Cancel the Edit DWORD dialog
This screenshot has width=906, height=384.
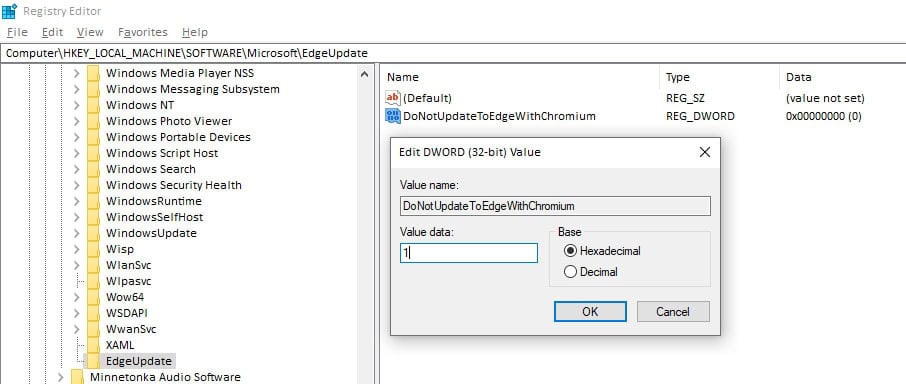coord(673,312)
